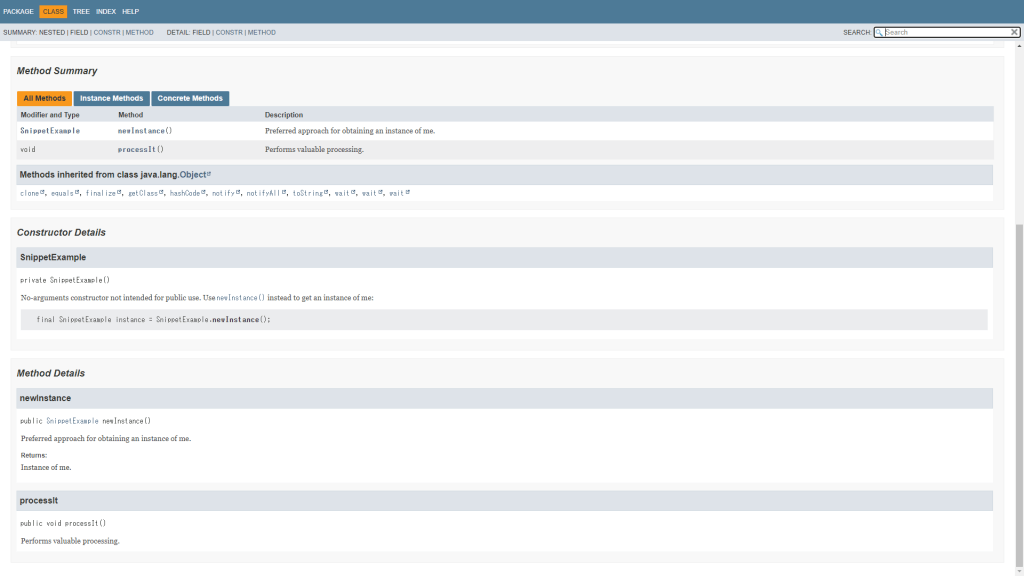The width and height of the screenshot is (1024, 576).
Task: Click the clear search X icon
Action: tap(1014, 32)
